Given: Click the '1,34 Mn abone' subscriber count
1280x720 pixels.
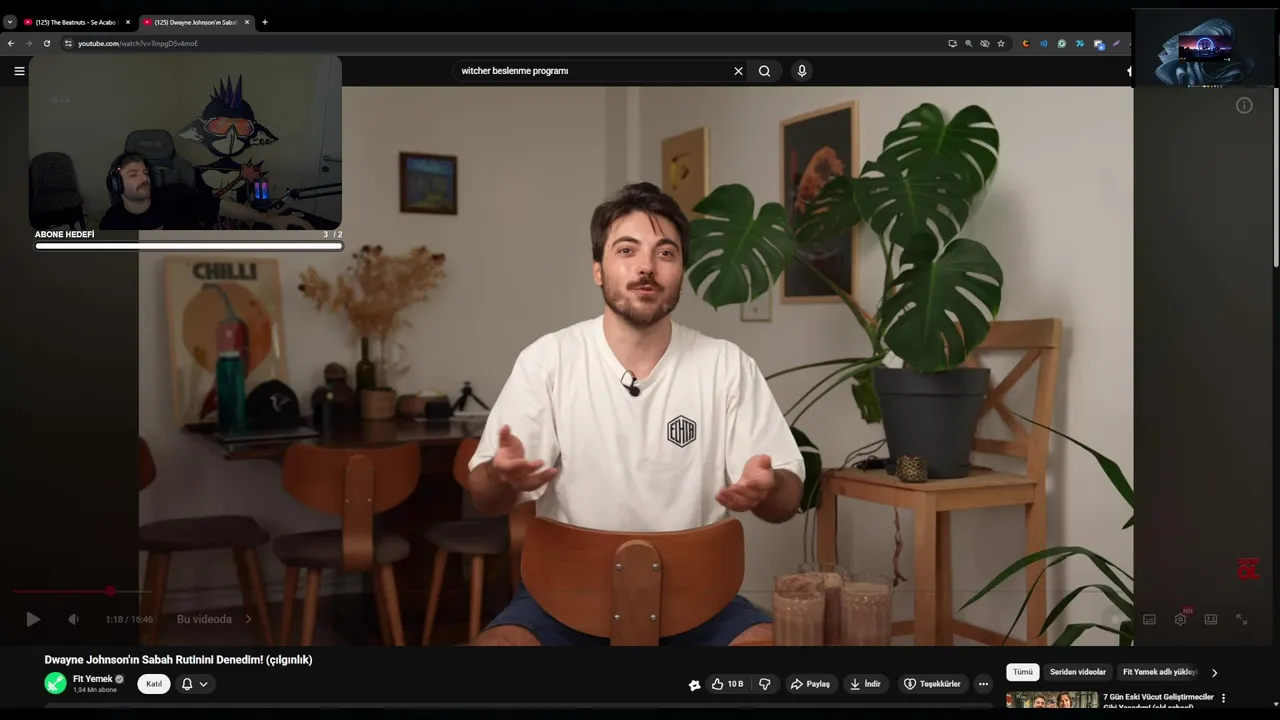Looking at the screenshot, I should 95,690.
